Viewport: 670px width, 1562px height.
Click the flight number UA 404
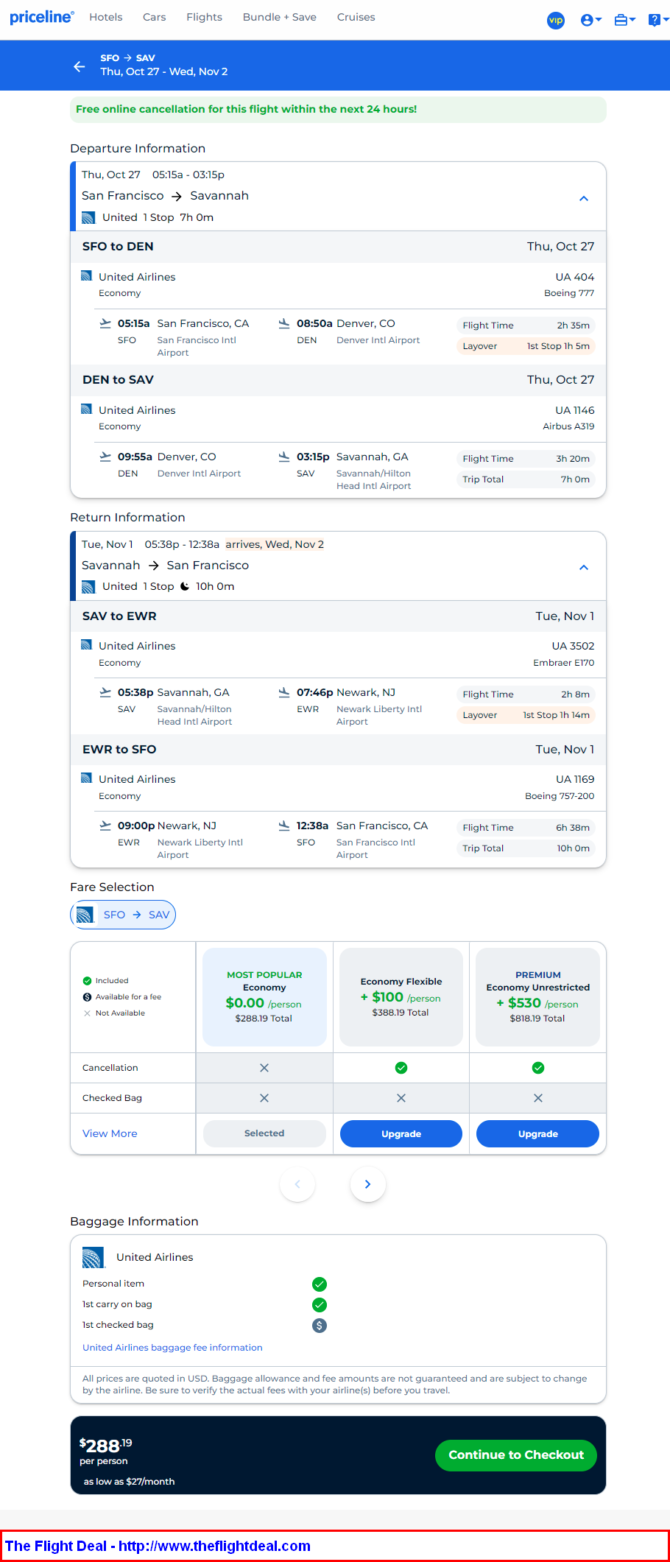pyautogui.click(x=575, y=277)
